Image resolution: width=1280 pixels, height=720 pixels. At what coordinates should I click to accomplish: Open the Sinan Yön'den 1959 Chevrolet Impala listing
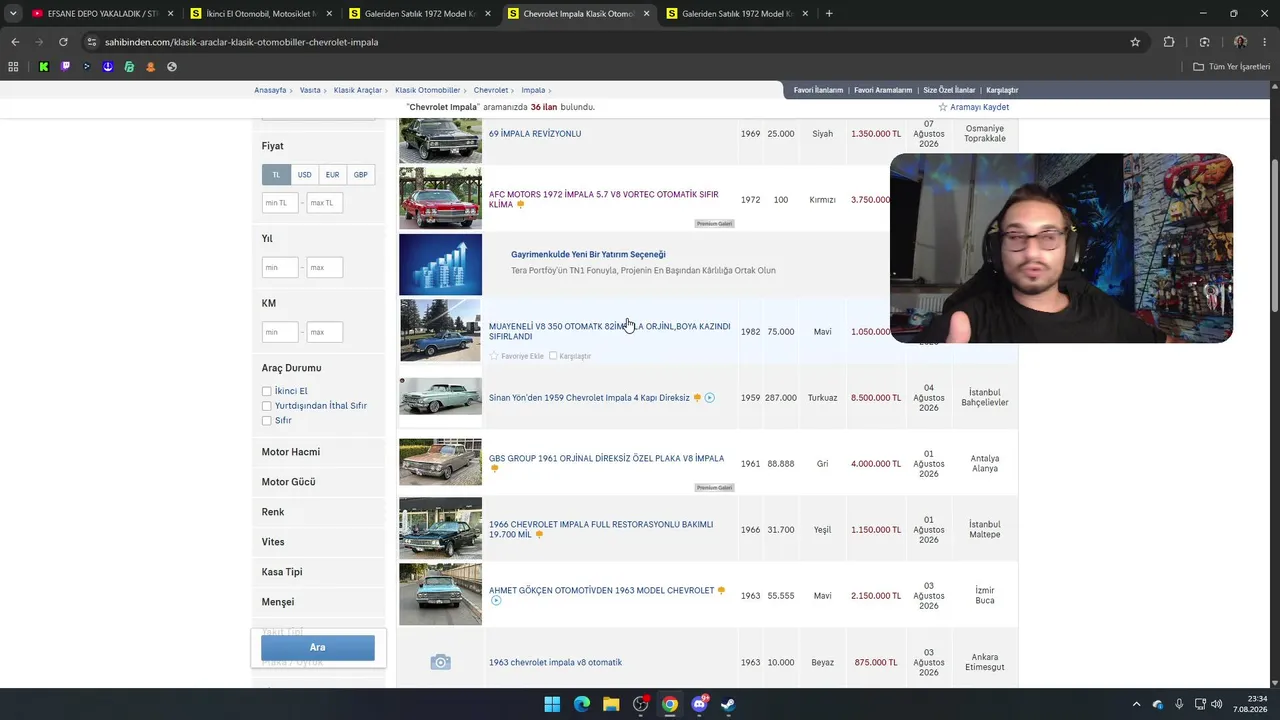589,398
